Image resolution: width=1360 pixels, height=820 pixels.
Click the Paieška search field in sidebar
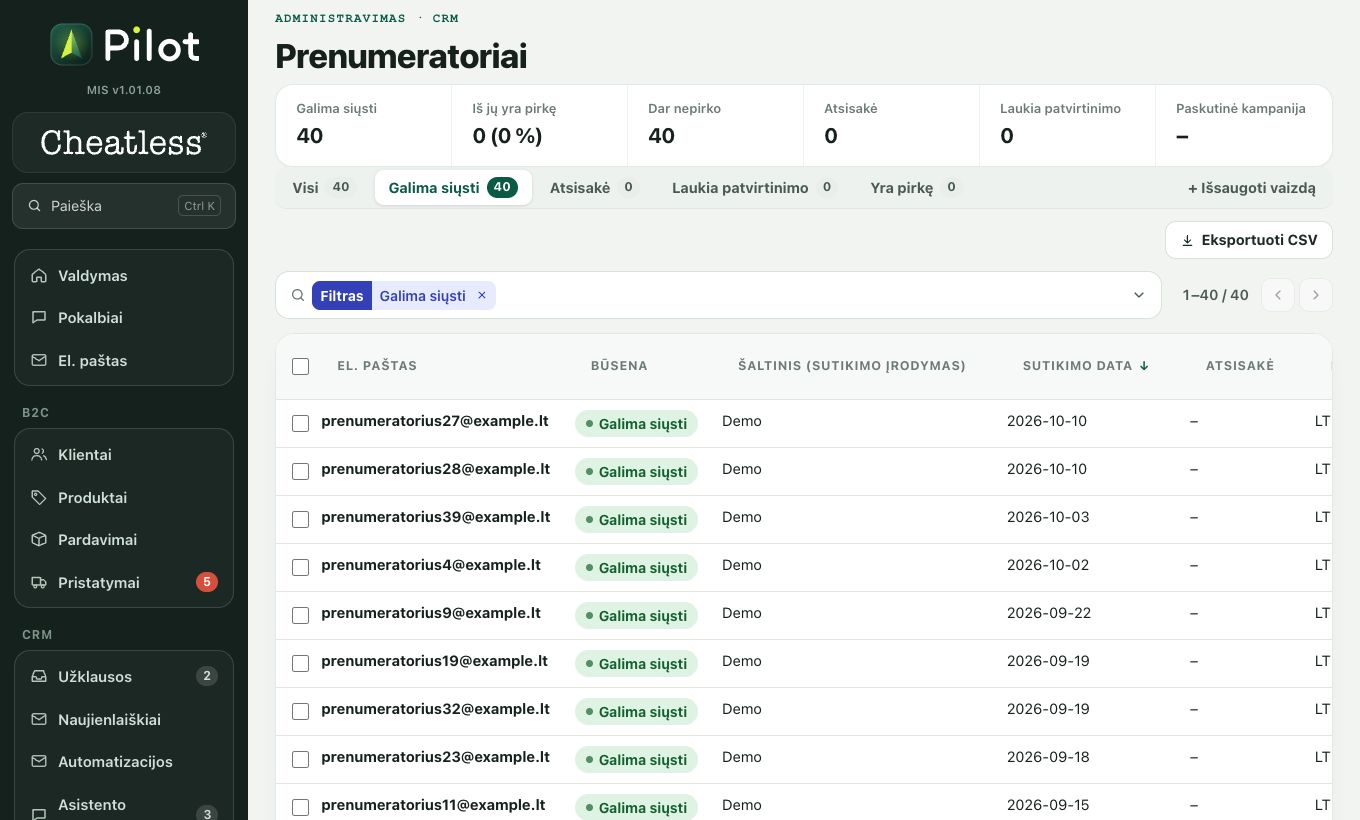click(x=124, y=206)
